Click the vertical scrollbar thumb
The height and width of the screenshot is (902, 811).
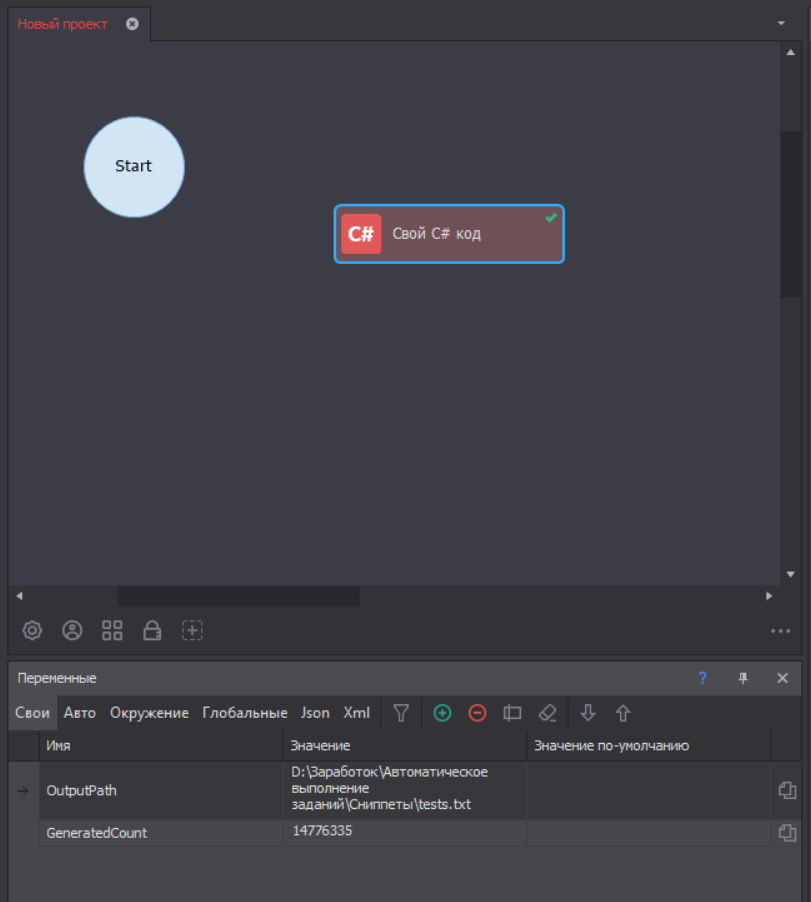791,214
